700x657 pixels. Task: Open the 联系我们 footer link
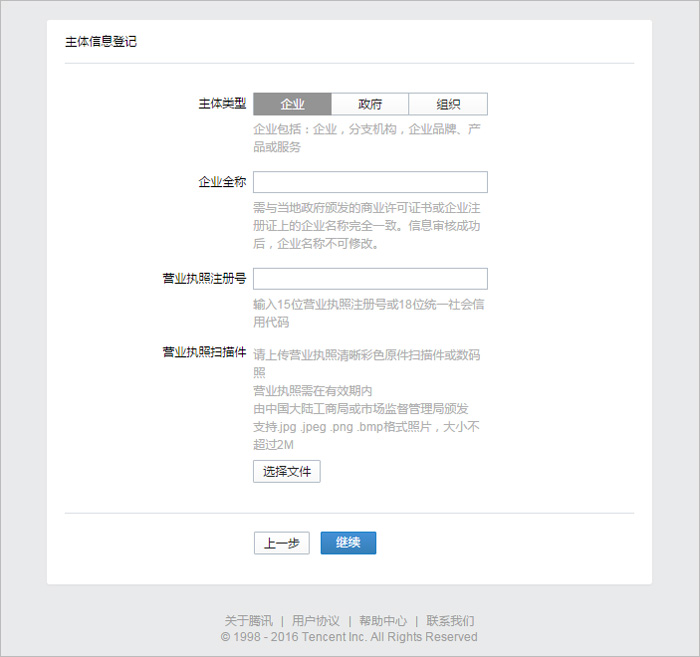point(450,620)
